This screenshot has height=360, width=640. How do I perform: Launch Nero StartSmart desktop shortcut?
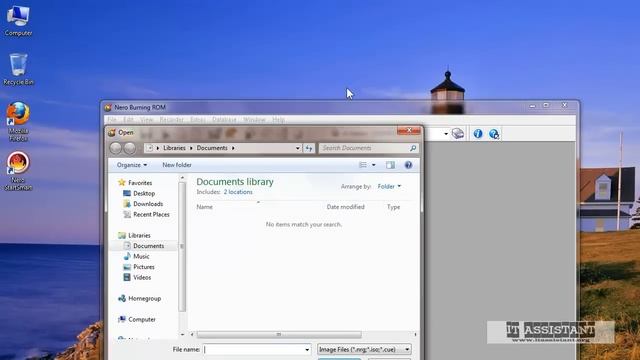(x=18, y=171)
